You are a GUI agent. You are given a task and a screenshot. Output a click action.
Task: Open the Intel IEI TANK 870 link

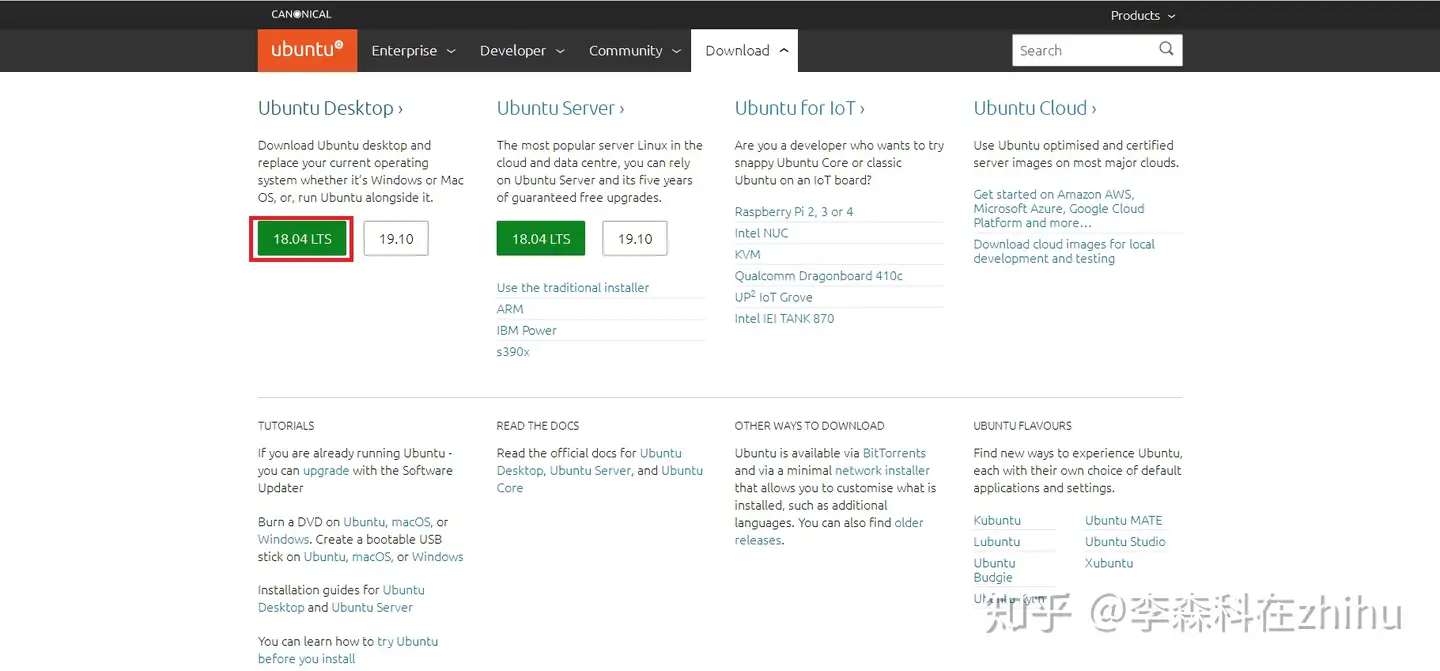[x=785, y=319]
